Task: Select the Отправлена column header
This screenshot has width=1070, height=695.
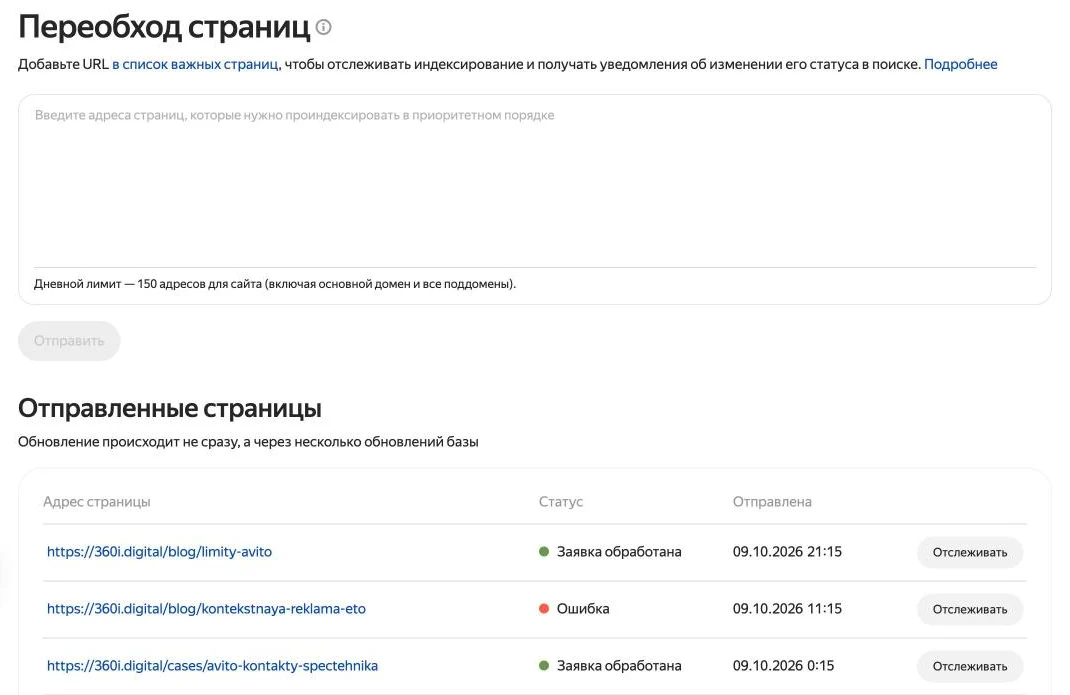Action: 772,502
